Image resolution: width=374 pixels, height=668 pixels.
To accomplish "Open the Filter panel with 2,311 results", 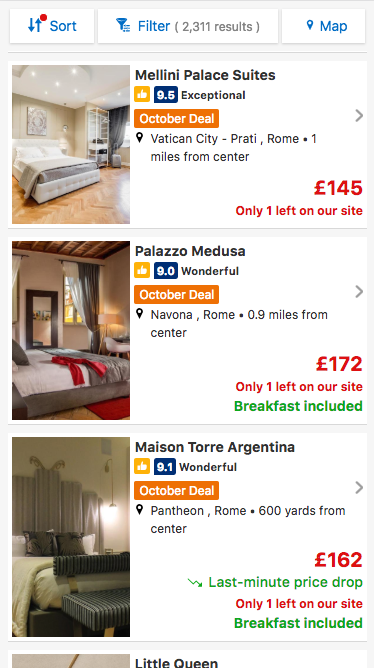I will (x=188, y=26).
